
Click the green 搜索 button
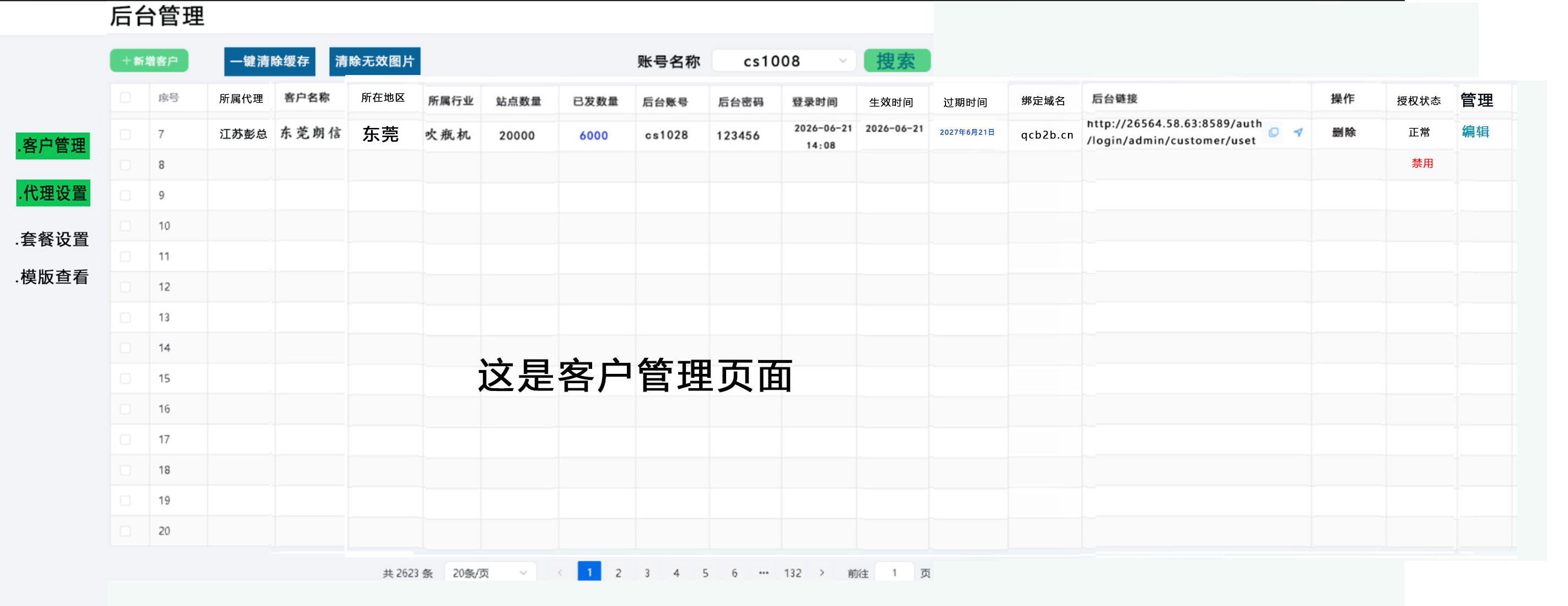click(896, 61)
